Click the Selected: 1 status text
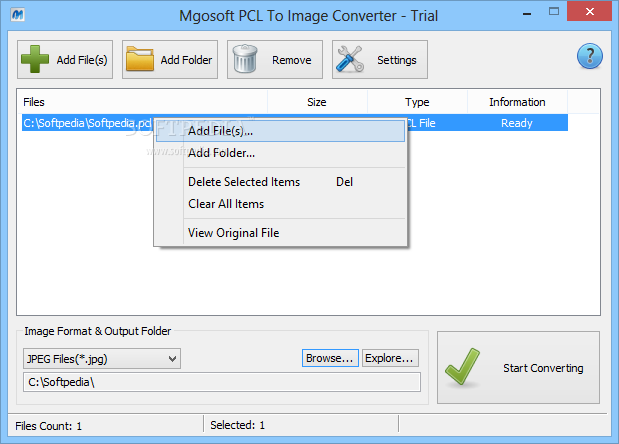Viewport: 619px width, 444px height. [238, 425]
